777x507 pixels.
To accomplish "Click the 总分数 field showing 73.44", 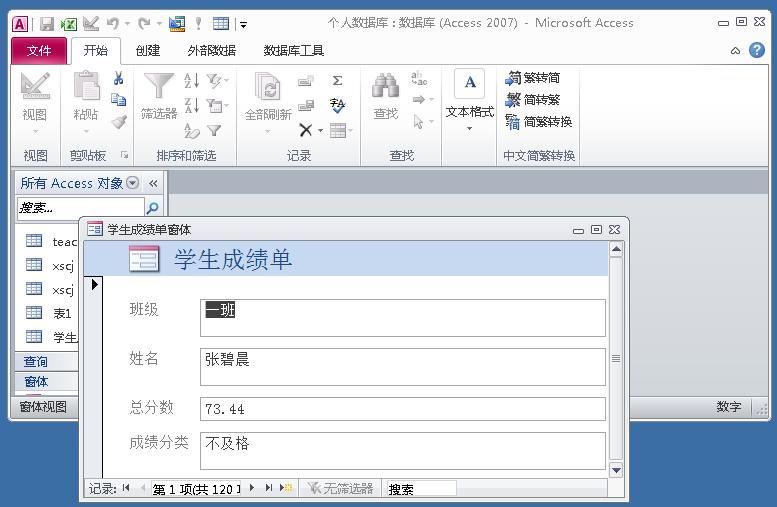I will click(x=403, y=409).
